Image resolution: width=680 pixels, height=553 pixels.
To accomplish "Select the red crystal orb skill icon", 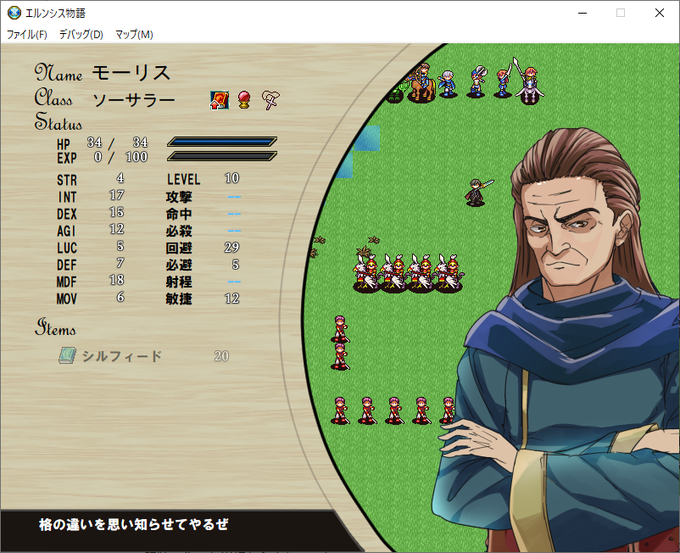I will click(245, 100).
